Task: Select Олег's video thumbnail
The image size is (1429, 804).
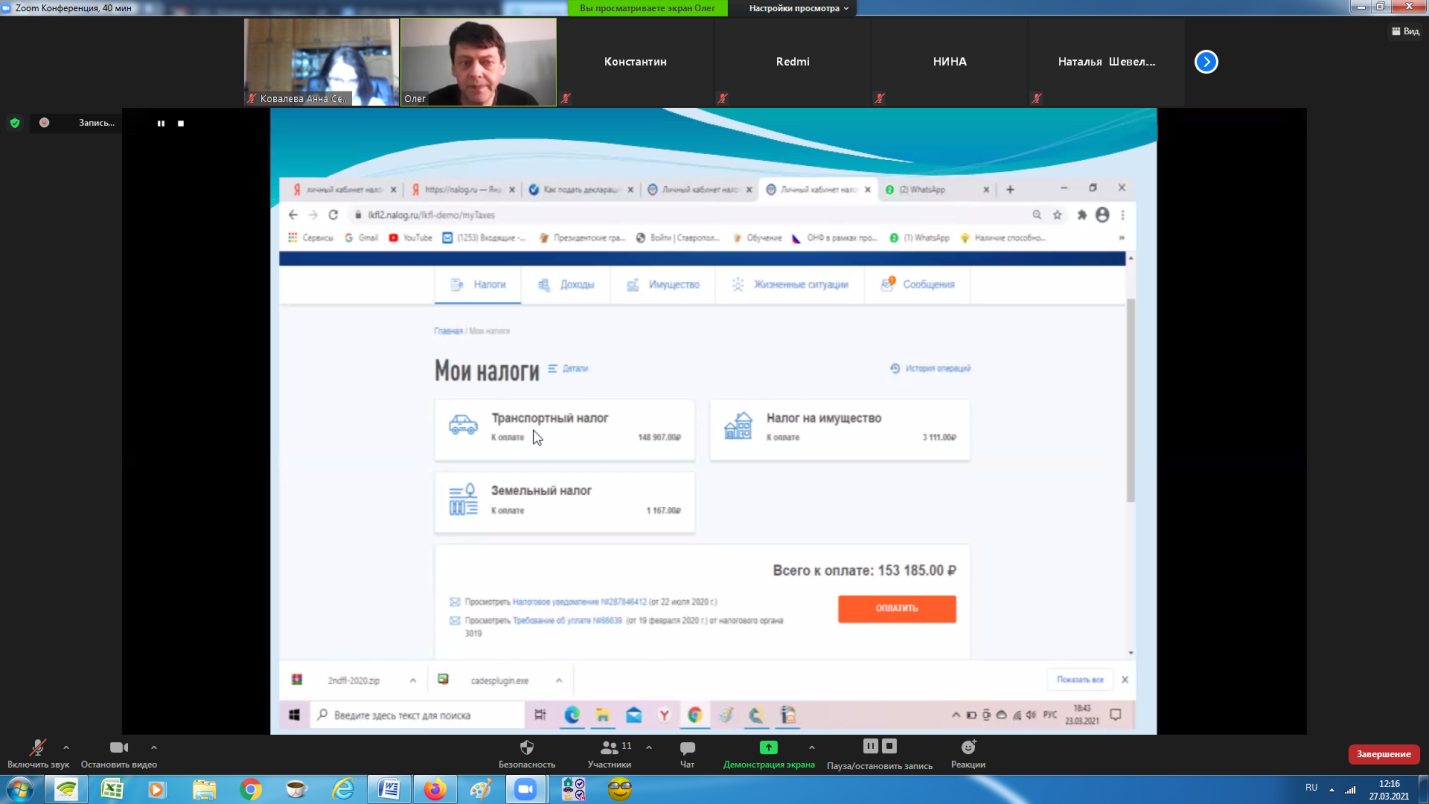Action: 478,61
